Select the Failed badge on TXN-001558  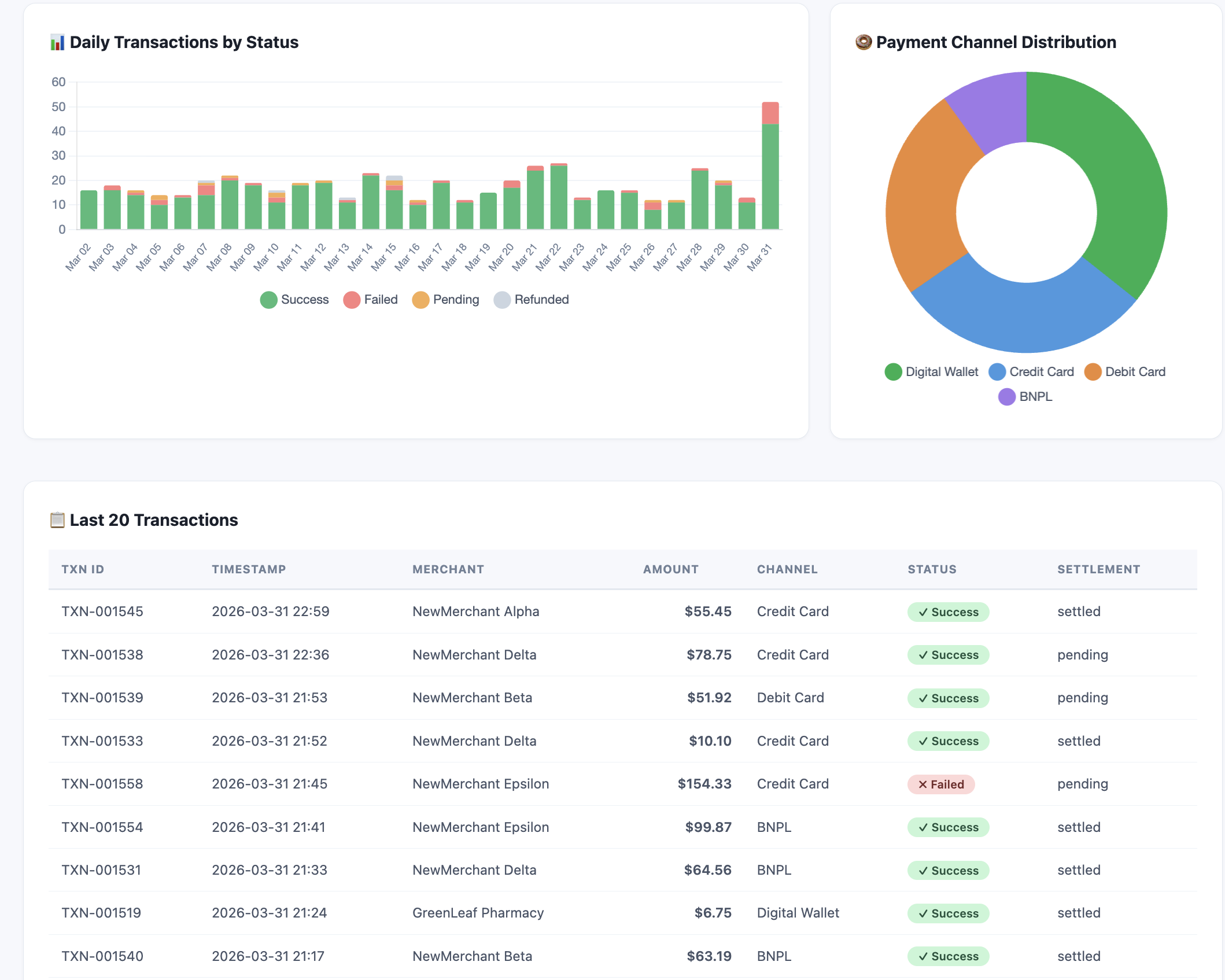[940, 784]
